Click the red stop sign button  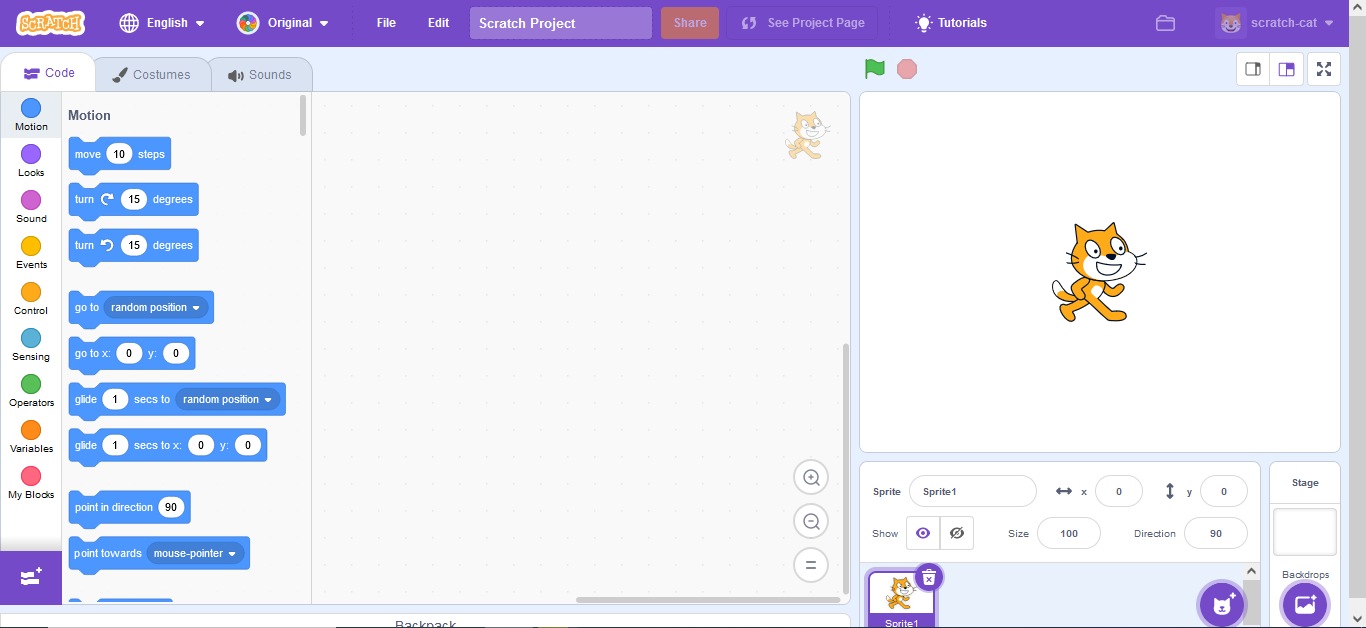pos(907,69)
